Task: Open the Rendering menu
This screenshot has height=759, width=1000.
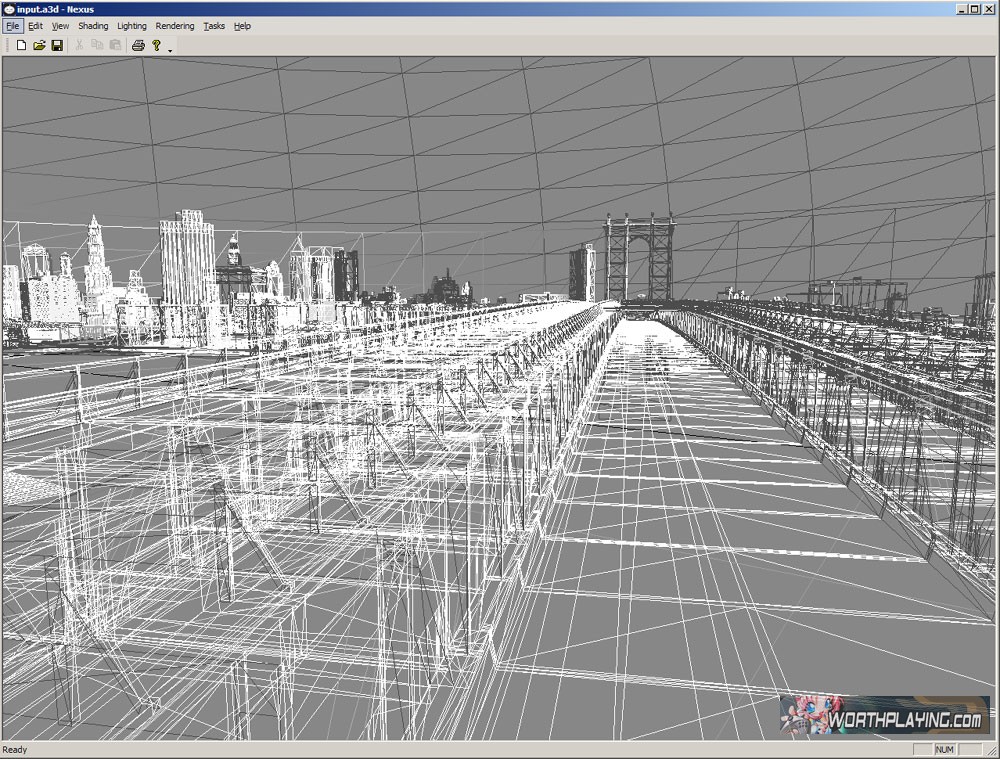Action: click(175, 26)
